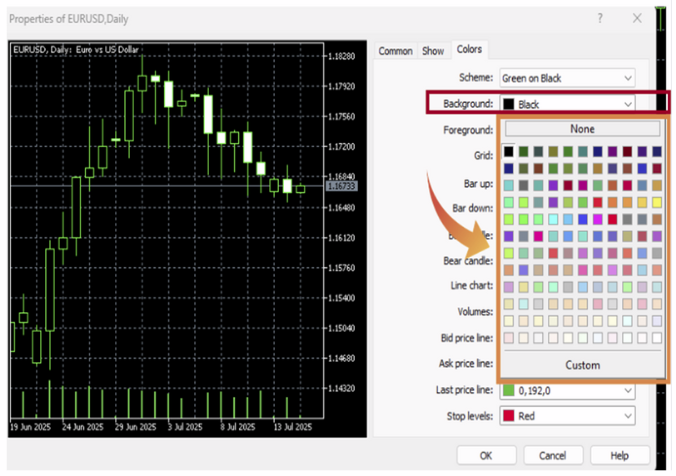This screenshot has height=476, width=676.
Task: Click the red Stop levels color swatch
Action: [509, 416]
